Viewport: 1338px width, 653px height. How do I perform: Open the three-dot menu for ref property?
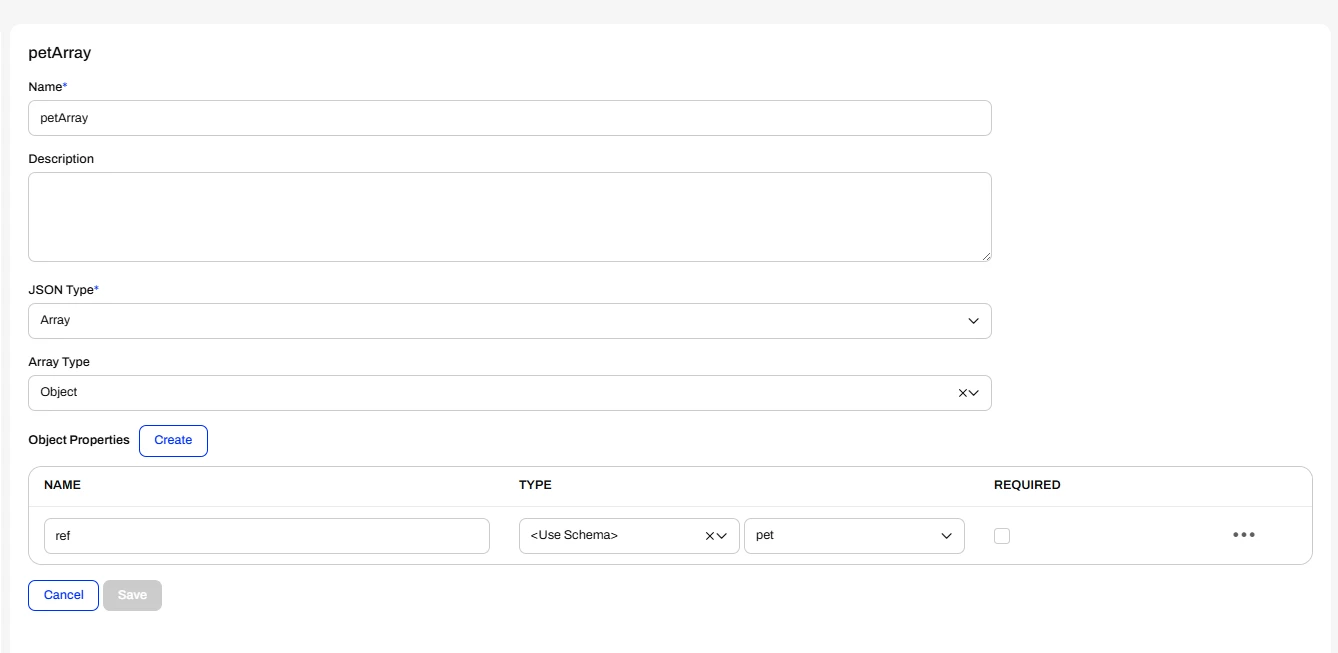click(x=1243, y=535)
